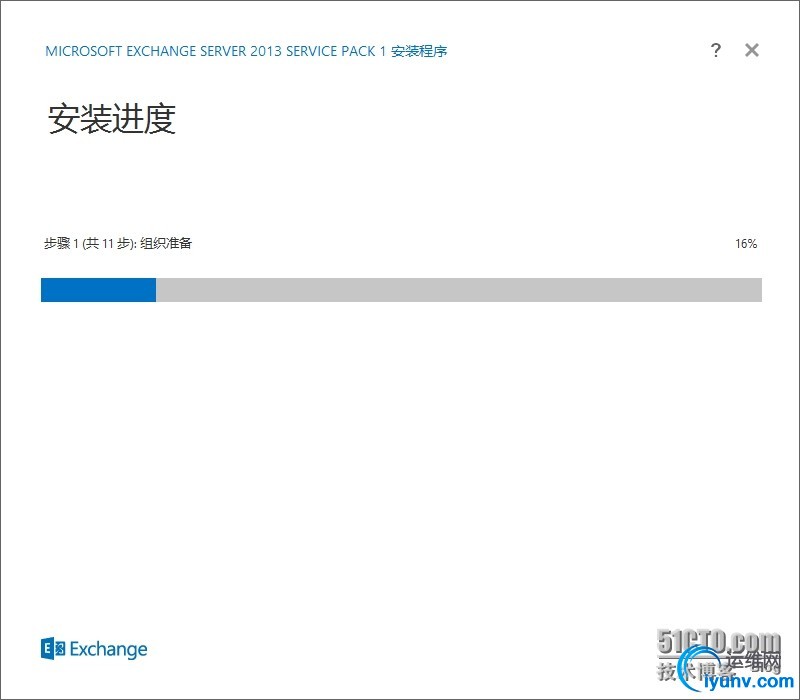Click the 安装进度 heading
This screenshot has height=700, width=800.
[112, 119]
